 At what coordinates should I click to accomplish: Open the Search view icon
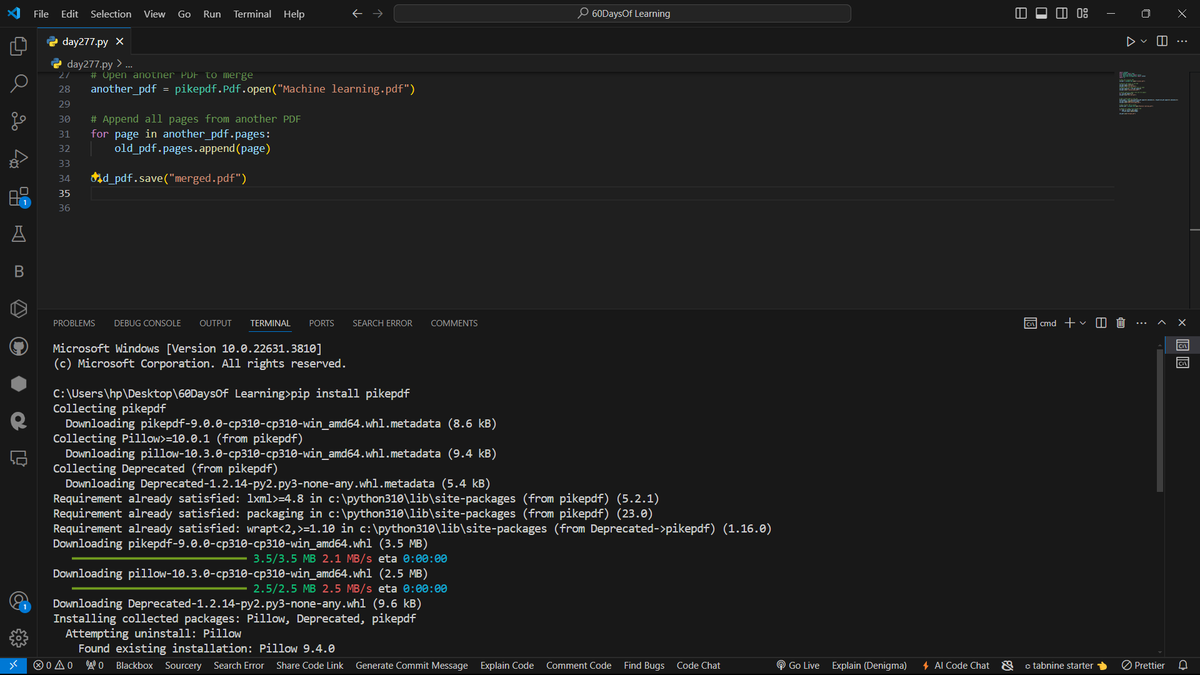(18, 84)
